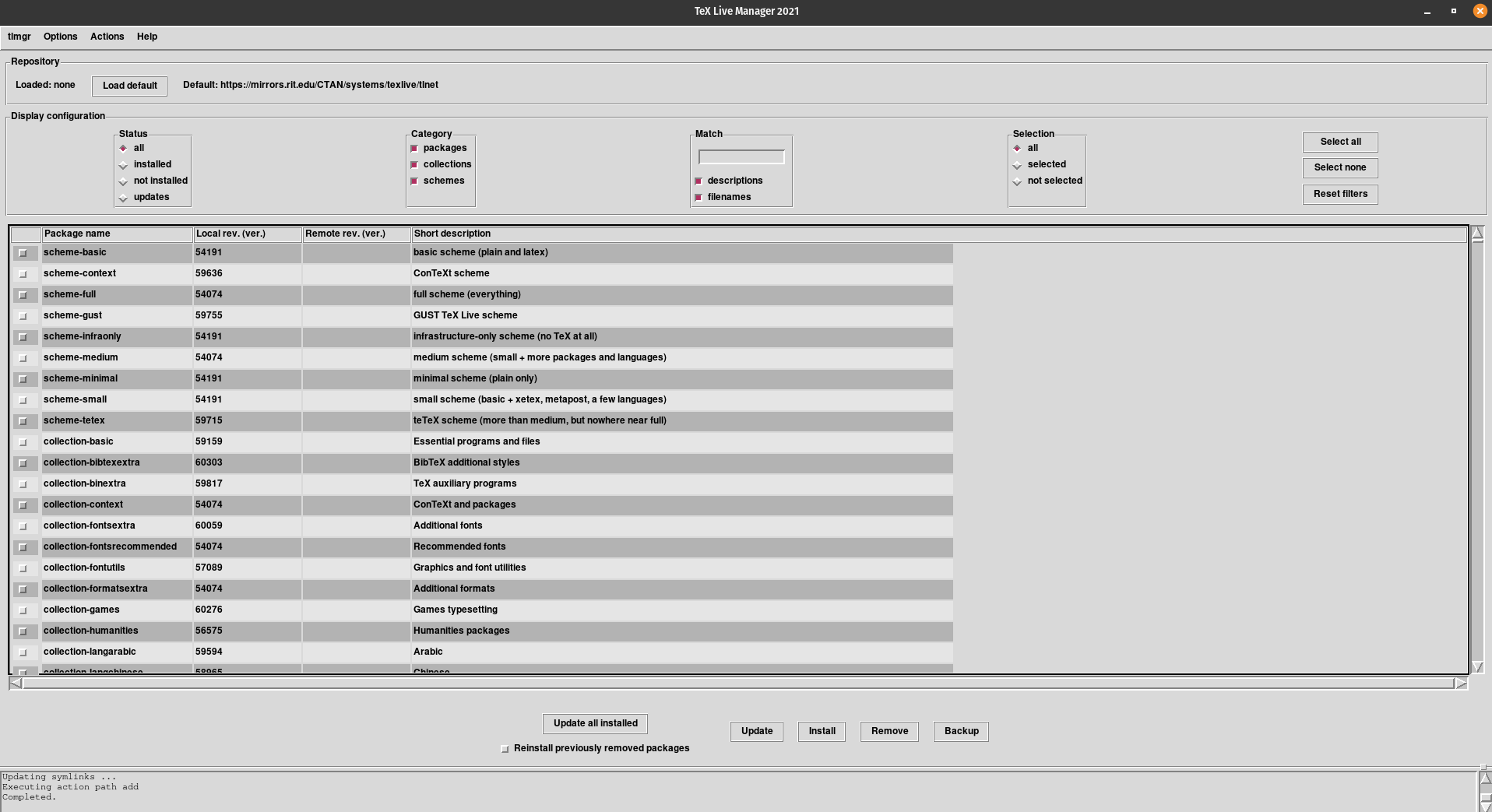Screen dimensions: 1492x812
Task: Toggle the packages category checkbox
Action: tap(414, 148)
